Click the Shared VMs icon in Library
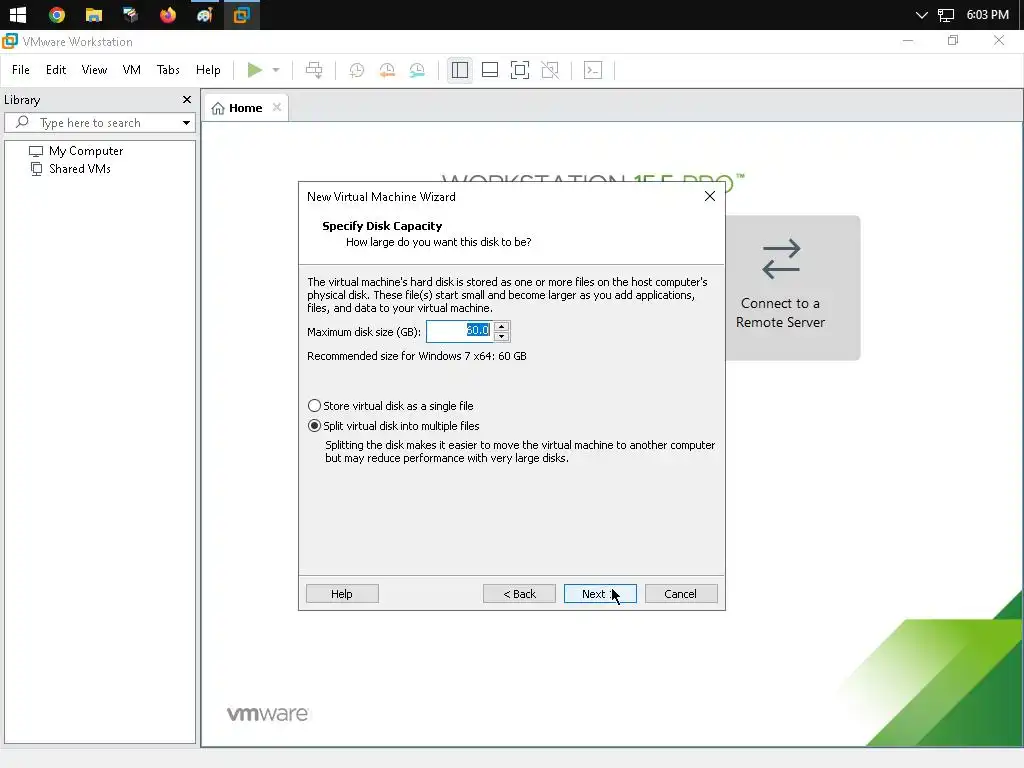 37,168
